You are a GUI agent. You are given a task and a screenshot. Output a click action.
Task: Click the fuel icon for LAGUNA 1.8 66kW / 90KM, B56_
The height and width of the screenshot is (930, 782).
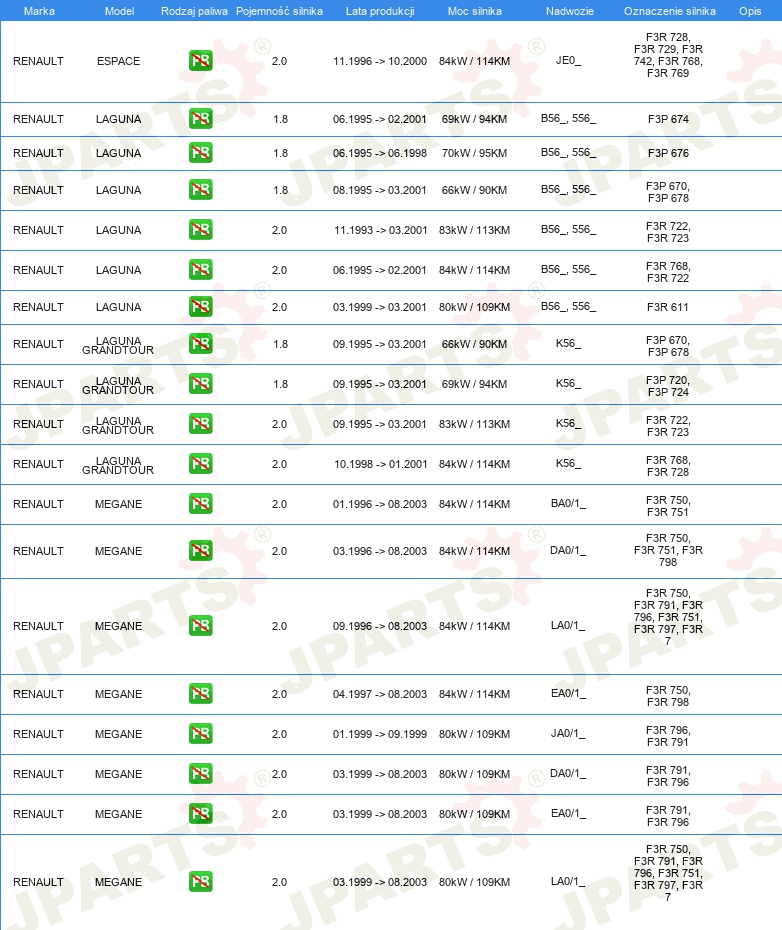(x=201, y=190)
